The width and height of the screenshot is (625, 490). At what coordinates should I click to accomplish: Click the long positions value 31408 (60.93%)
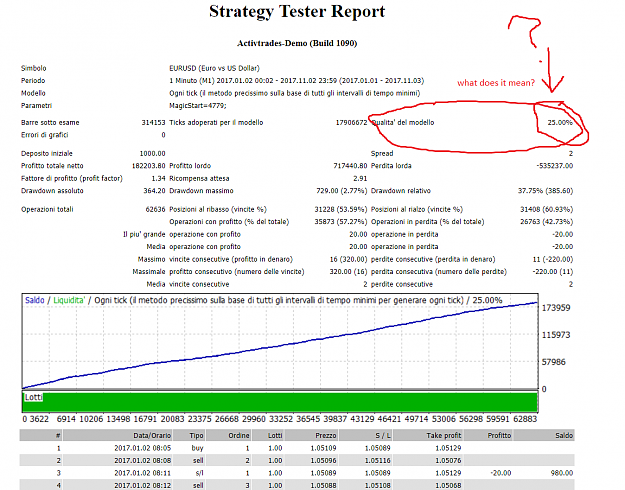pyautogui.click(x=546, y=209)
